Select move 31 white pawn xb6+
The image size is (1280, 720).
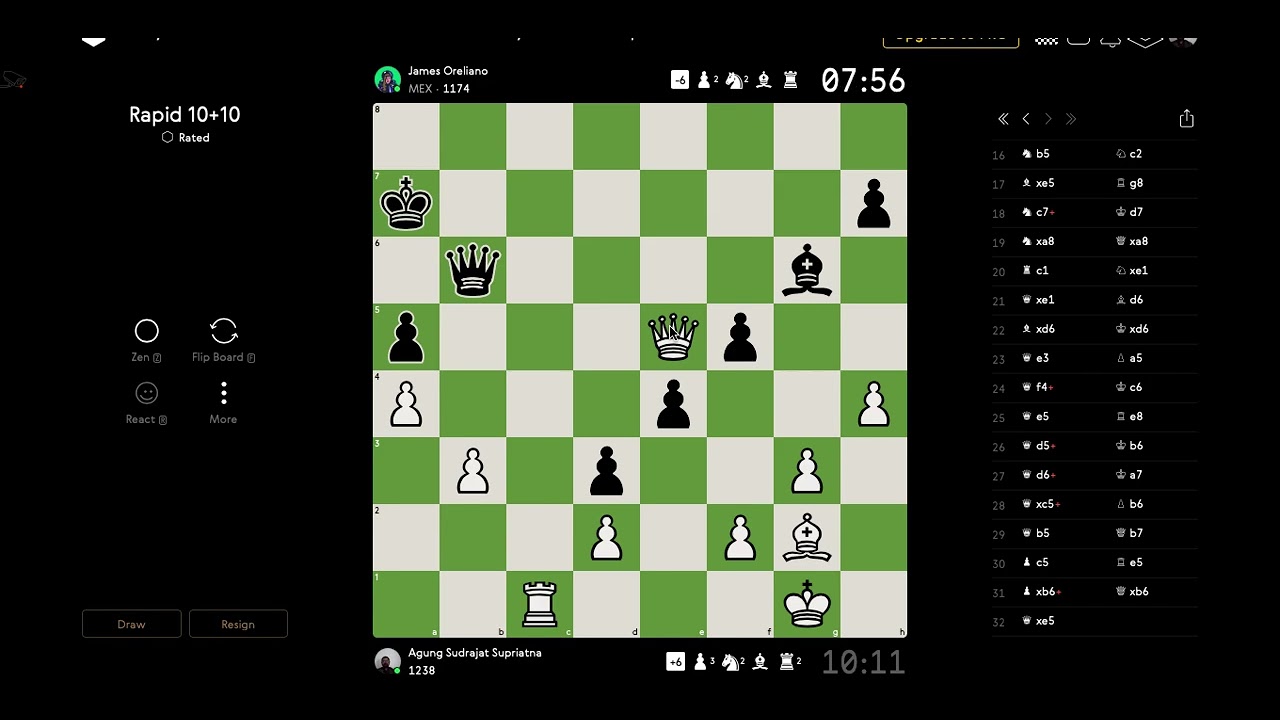pos(1041,592)
